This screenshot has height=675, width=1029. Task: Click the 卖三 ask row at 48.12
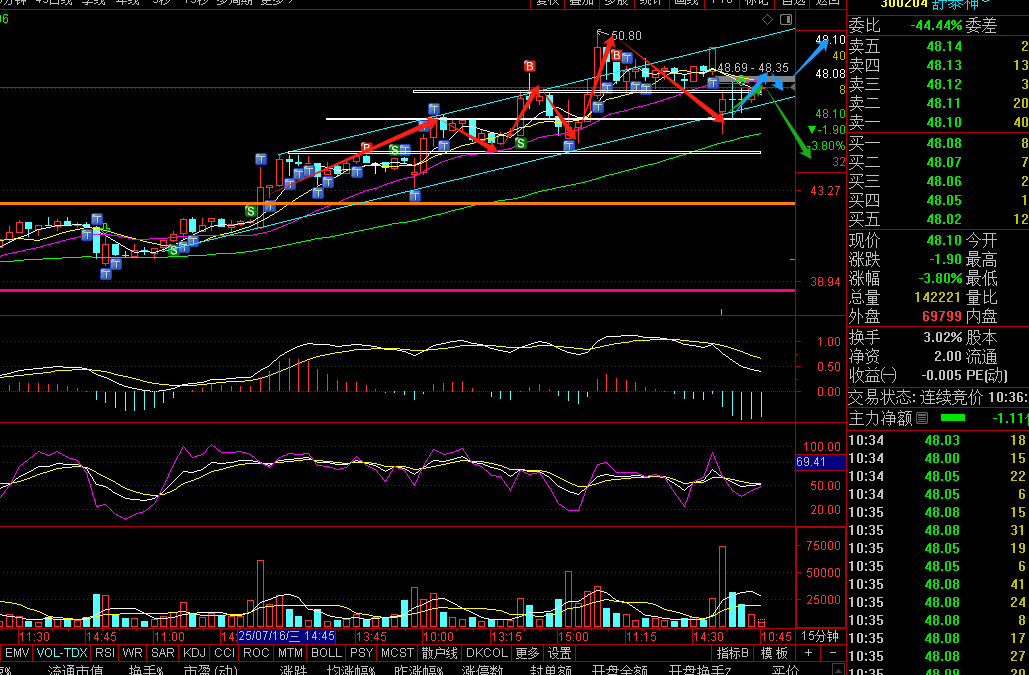tap(938, 84)
